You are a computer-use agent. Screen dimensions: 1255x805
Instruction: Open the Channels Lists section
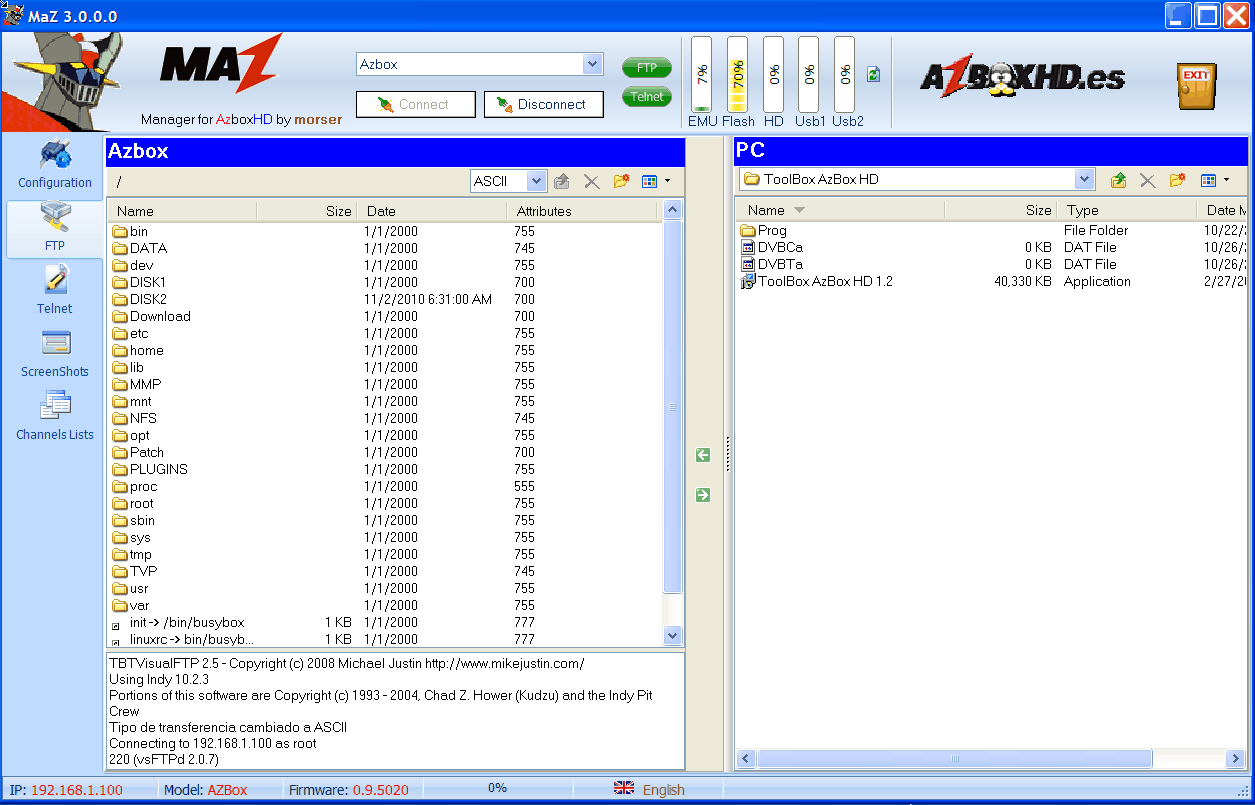55,417
